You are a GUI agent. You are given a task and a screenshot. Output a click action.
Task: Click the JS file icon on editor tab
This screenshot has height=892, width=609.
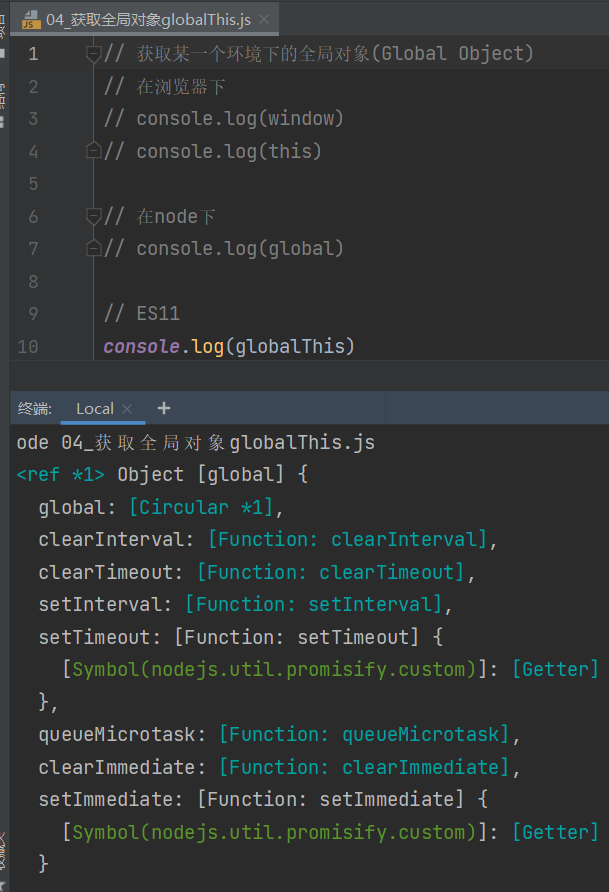[x=31, y=20]
